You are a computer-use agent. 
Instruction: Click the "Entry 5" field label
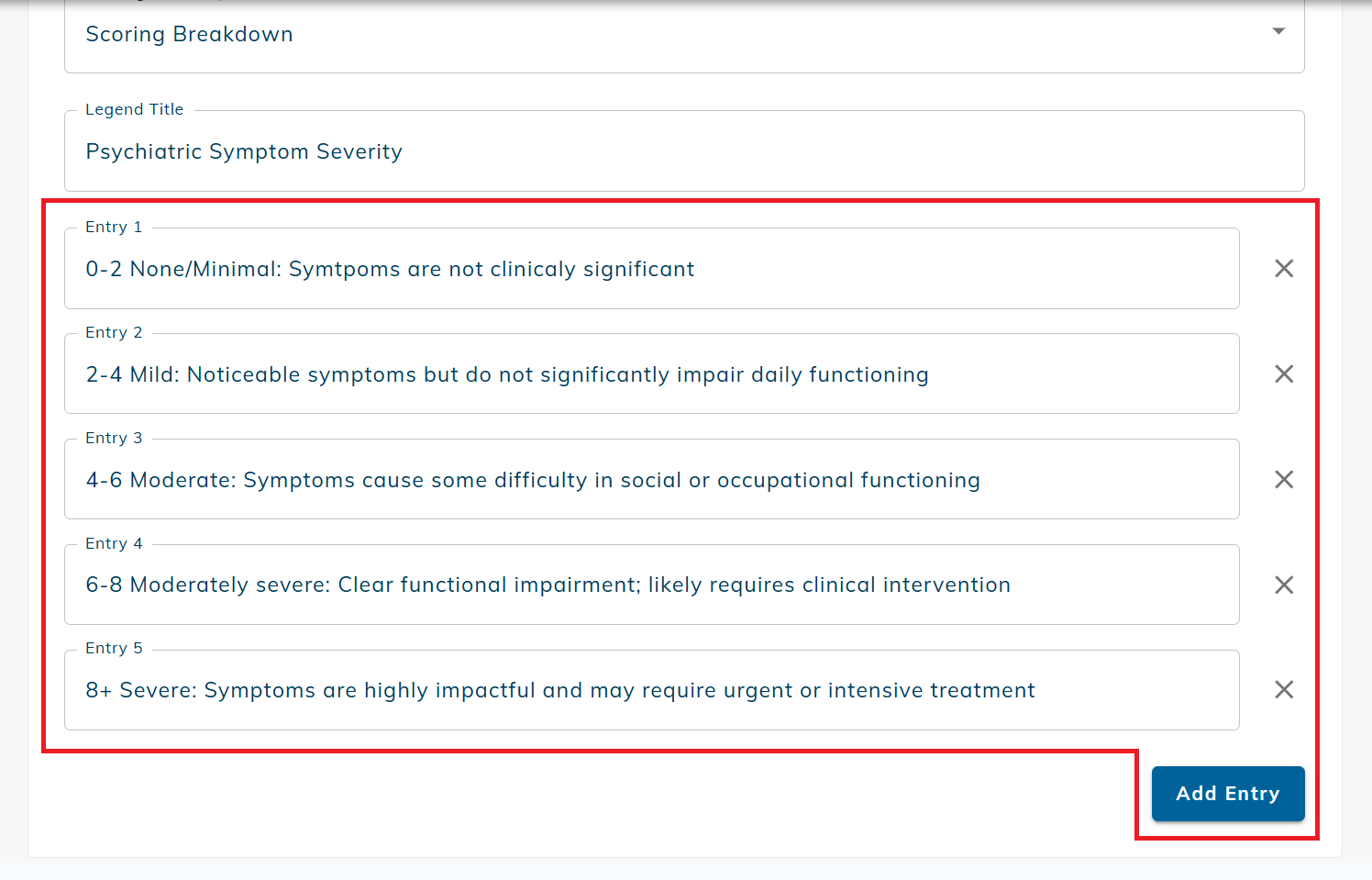[x=114, y=649]
